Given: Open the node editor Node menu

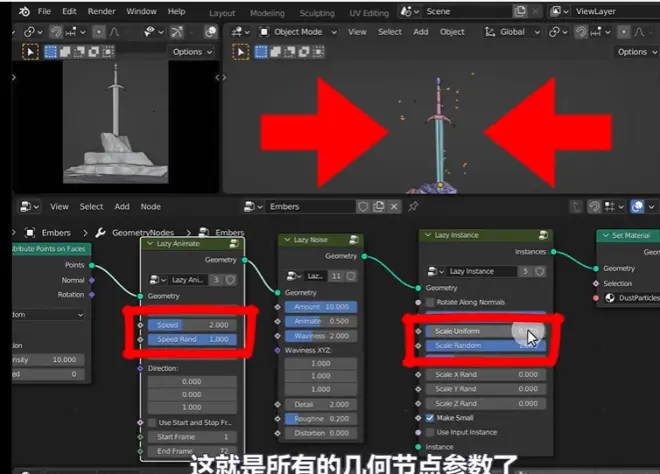Looking at the screenshot, I should [x=150, y=206].
